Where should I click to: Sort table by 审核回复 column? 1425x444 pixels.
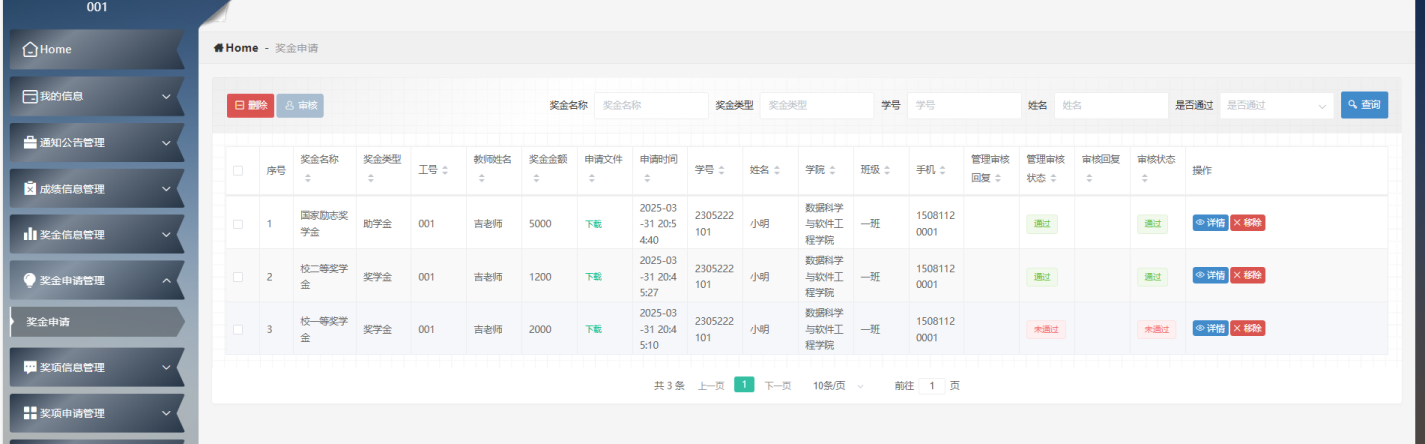pos(1089,179)
